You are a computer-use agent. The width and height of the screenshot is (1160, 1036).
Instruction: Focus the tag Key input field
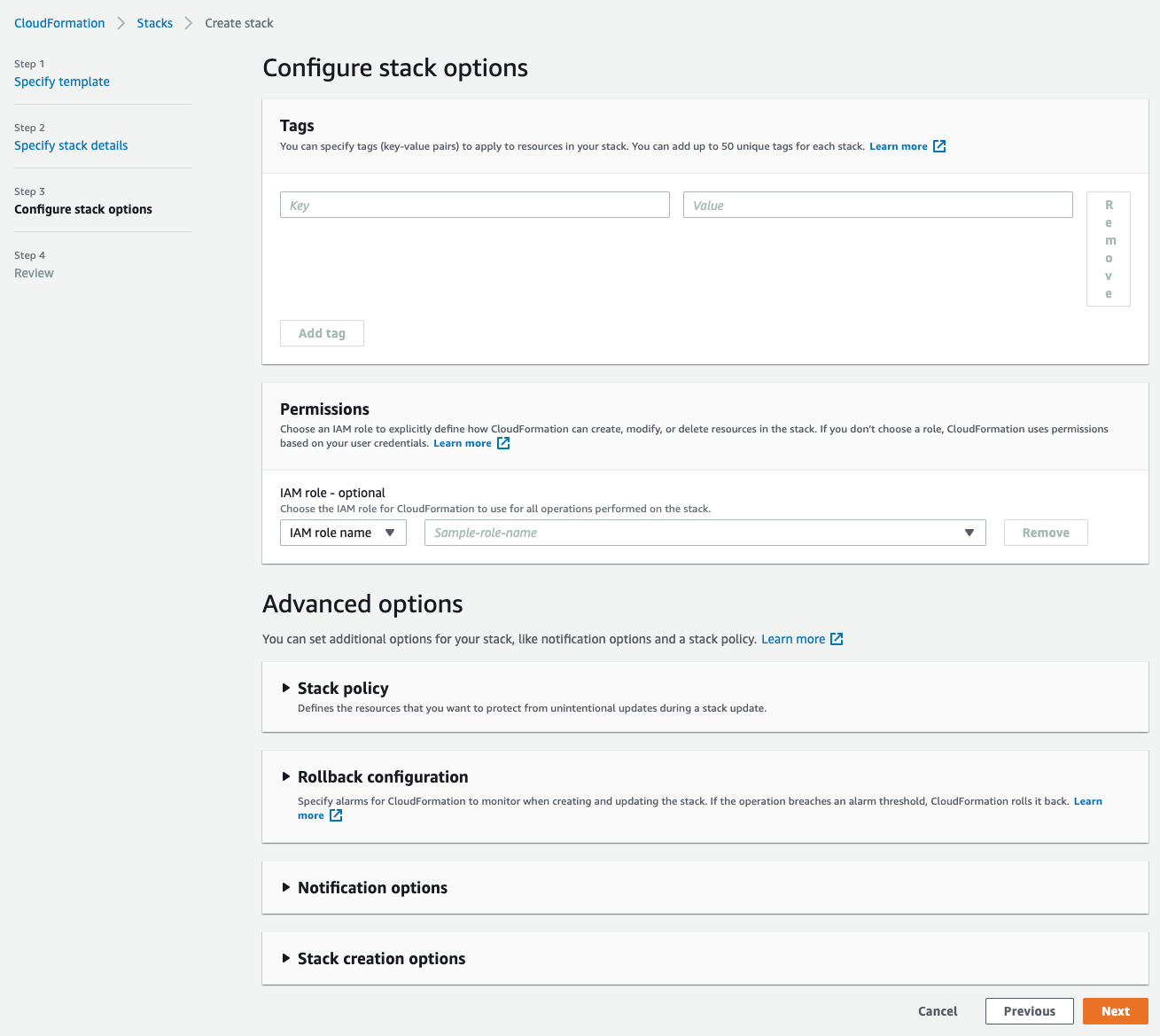click(475, 205)
